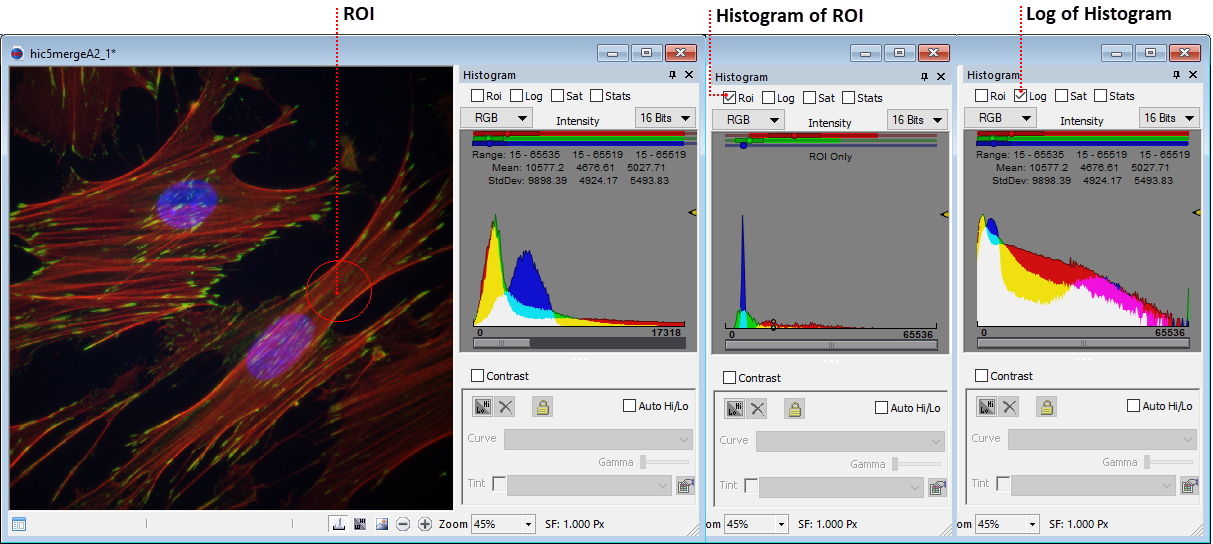This screenshot has width=1213, height=544.
Task: Pin the leftmost Histogram panel
Action: point(673,75)
